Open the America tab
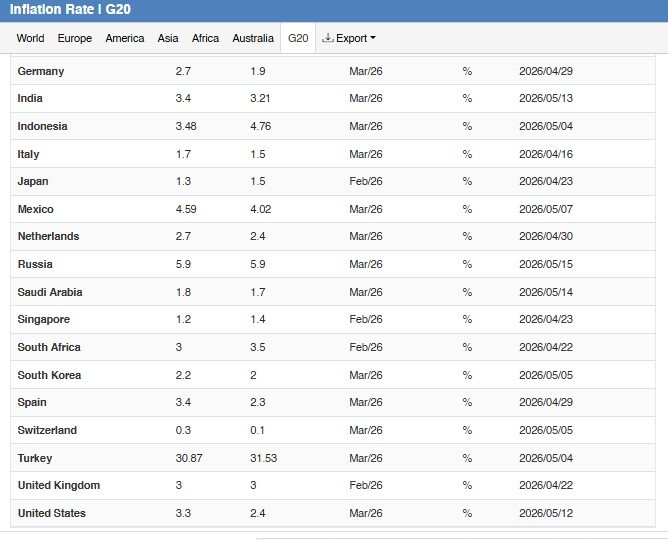 click(125, 39)
